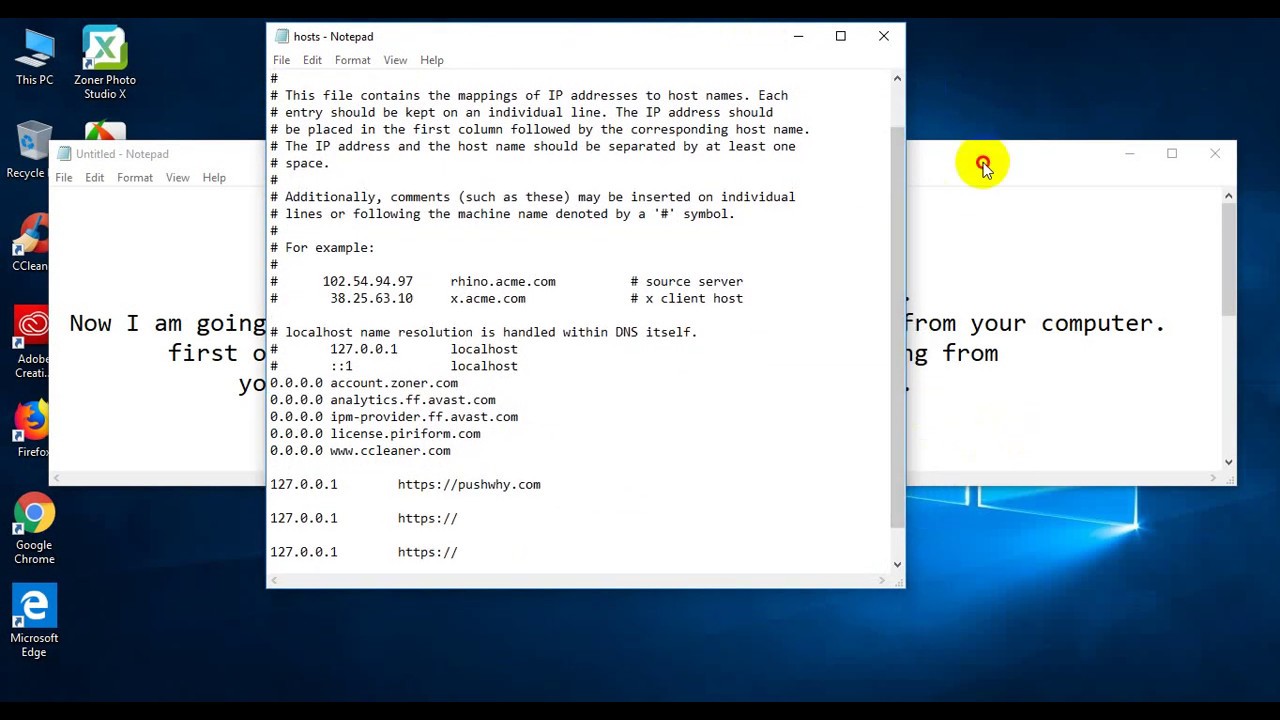Click 'localhost name resolution' comment line
The height and width of the screenshot is (720, 1280).
point(483,332)
